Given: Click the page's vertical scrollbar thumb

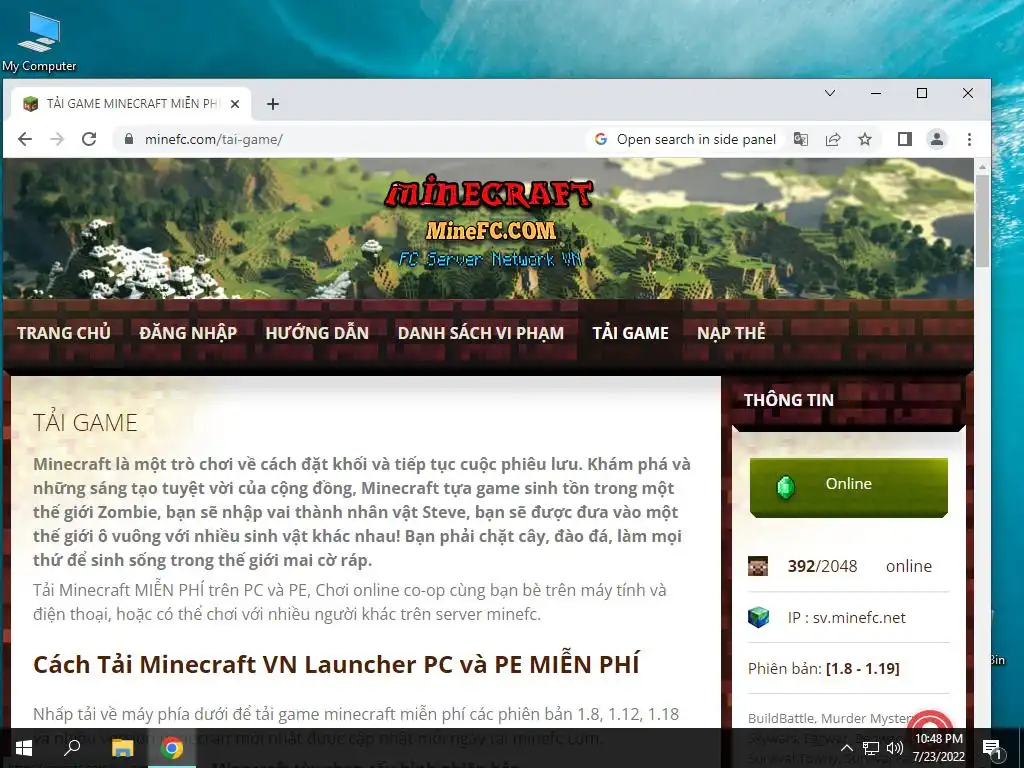Looking at the screenshot, I should [982, 221].
